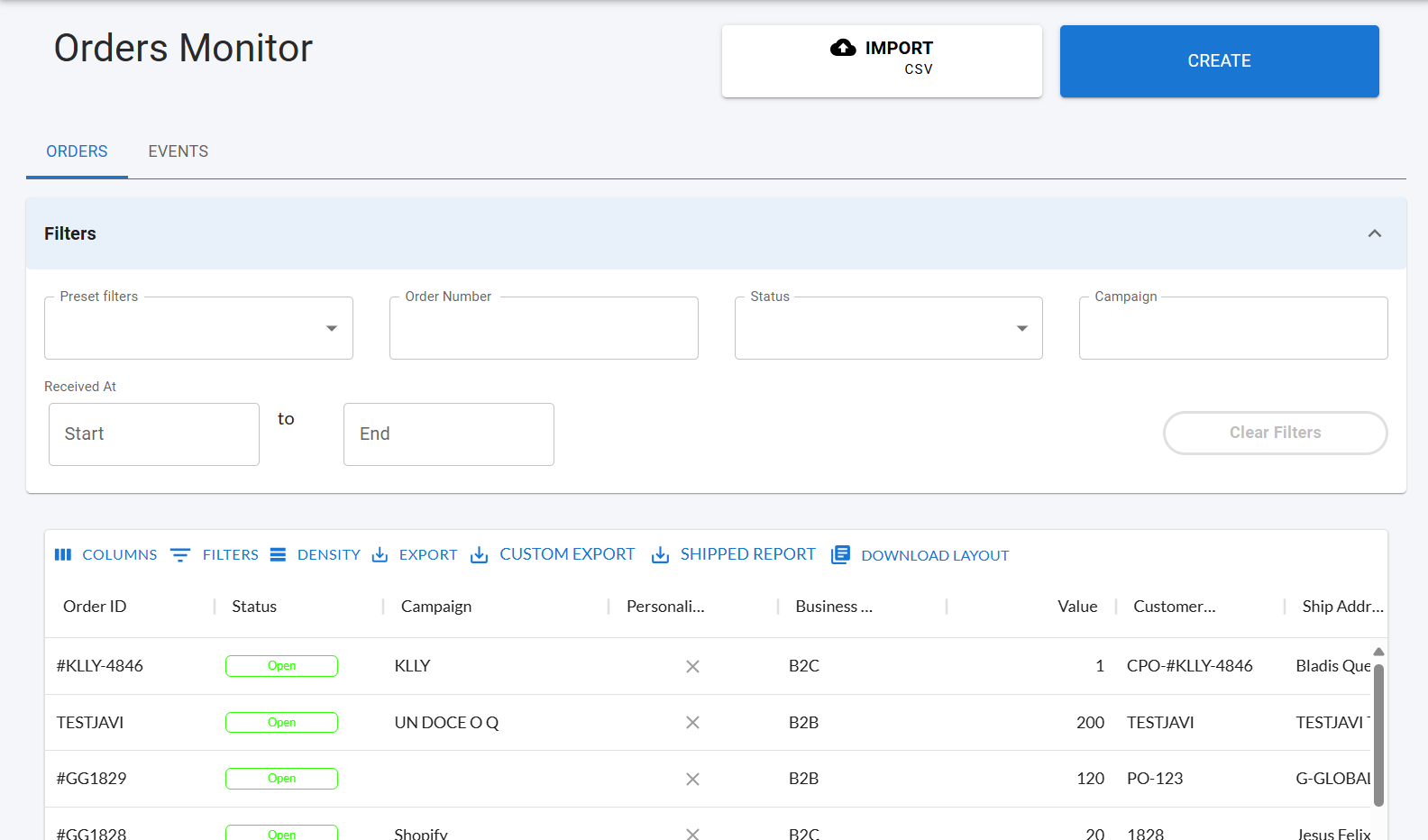Open the Preset filters dropdown
Viewport: 1428px width, 840px height.
(x=198, y=328)
